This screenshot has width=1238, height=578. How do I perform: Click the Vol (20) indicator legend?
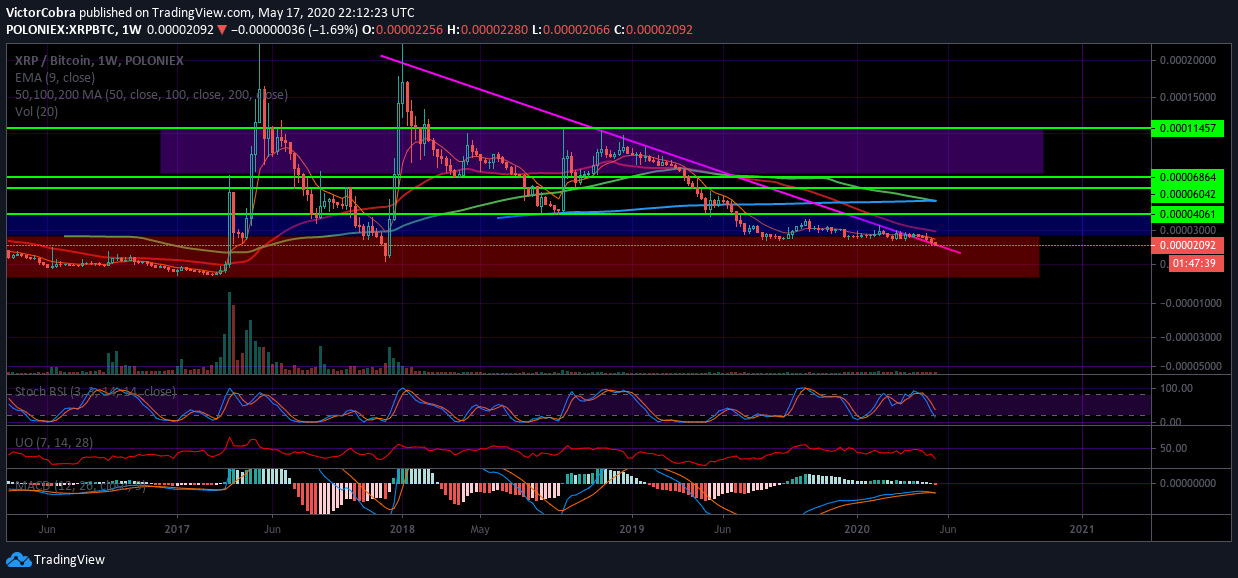pyautogui.click(x=37, y=111)
